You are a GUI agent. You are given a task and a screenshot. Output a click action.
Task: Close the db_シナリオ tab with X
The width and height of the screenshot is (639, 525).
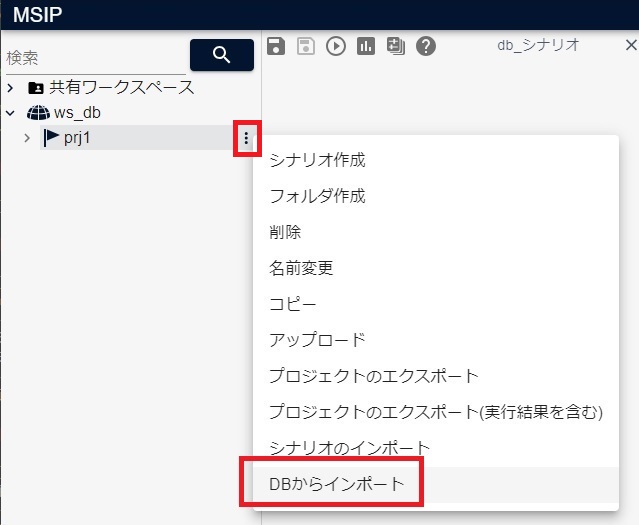coord(630,45)
